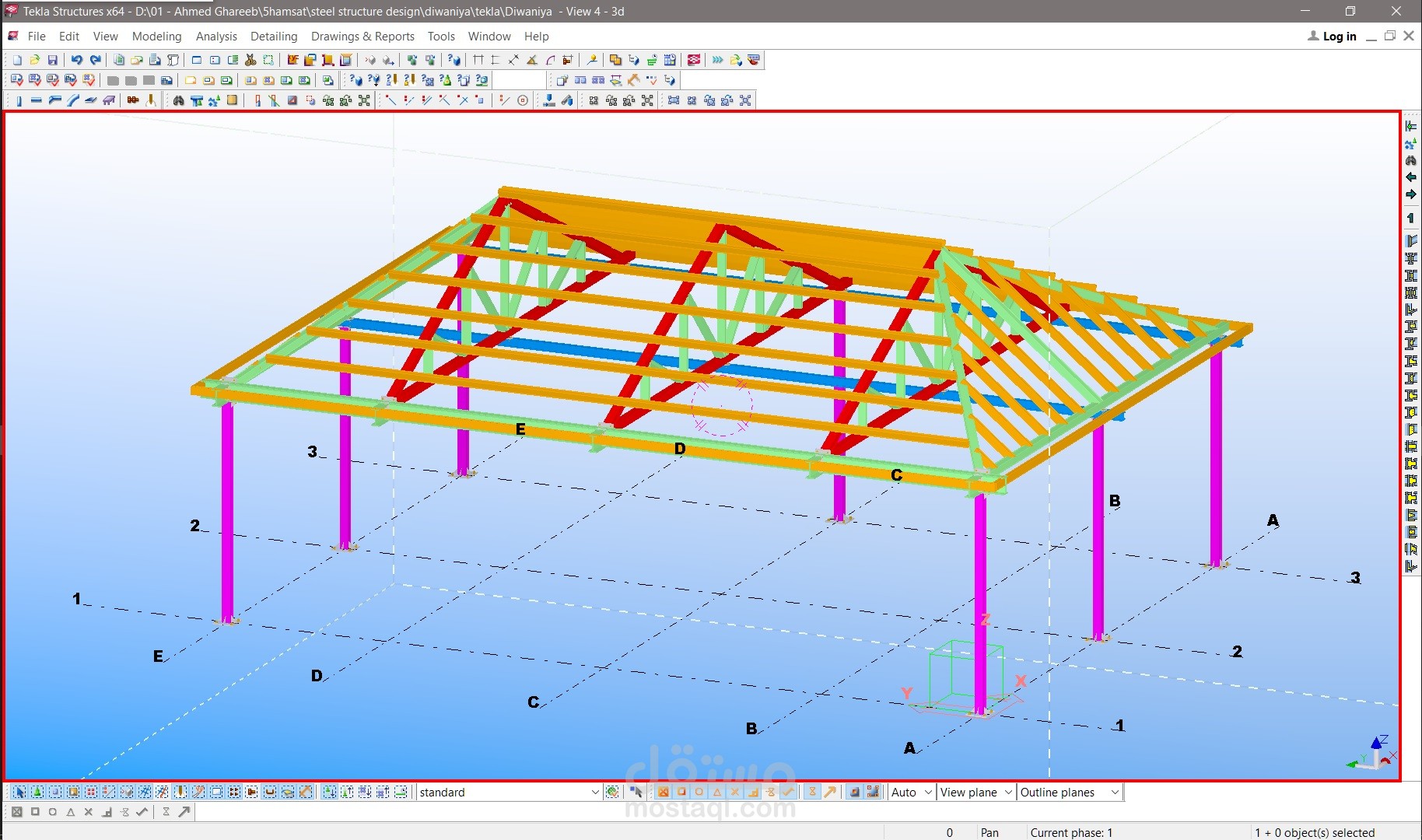This screenshot has width=1422, height=840.
Task: Open the Outline planes dropdown
Action: coord(1070,792)
